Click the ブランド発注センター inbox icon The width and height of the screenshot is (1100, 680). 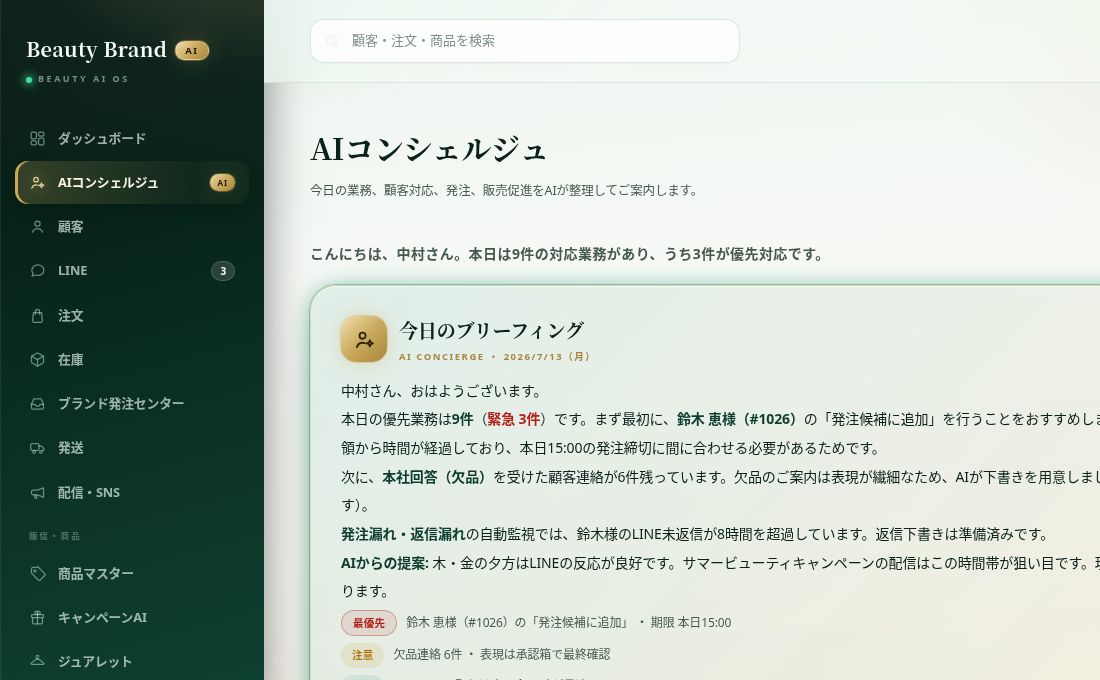(x=37, y=404)
